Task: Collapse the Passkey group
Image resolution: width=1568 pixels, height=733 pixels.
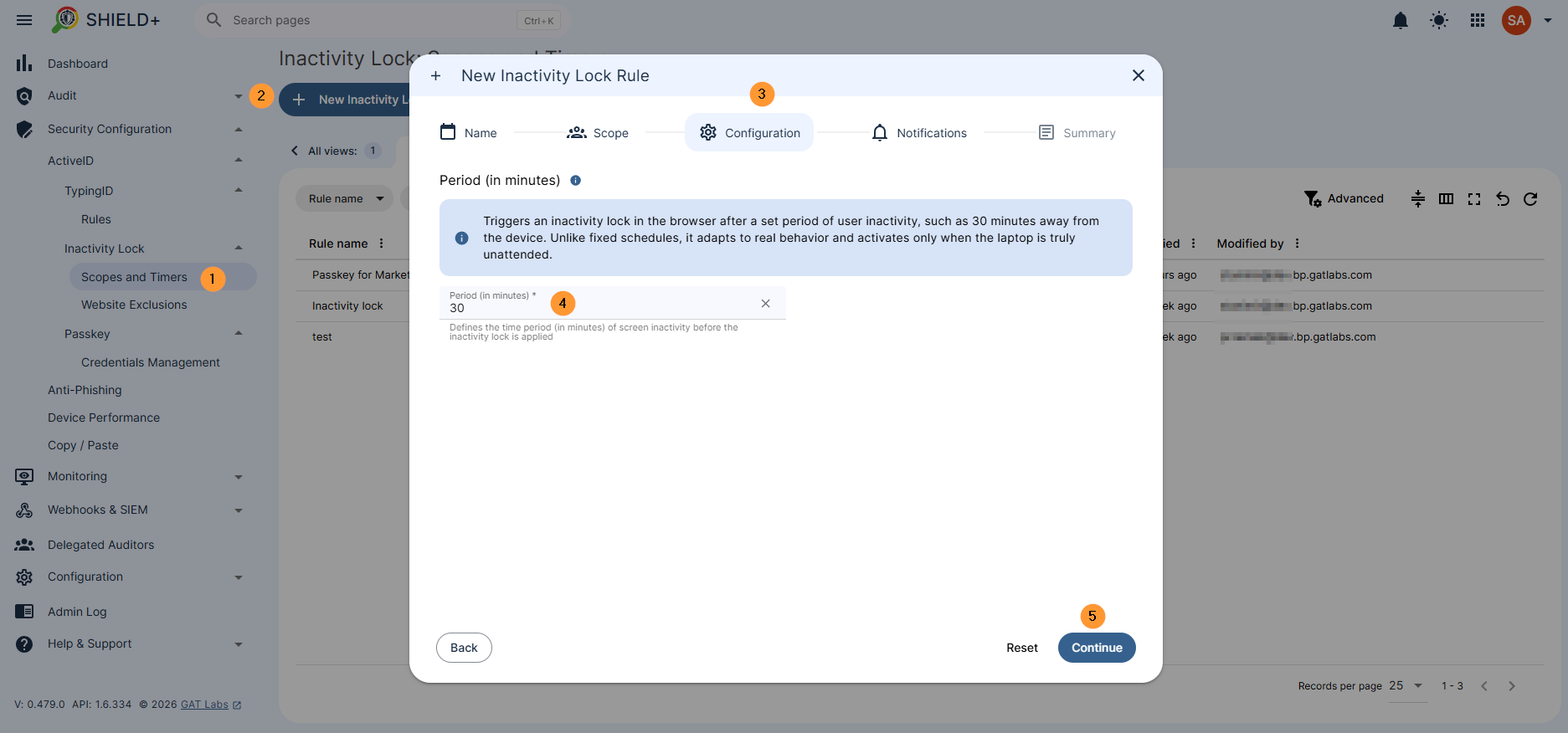Action: tap(239, 333)
